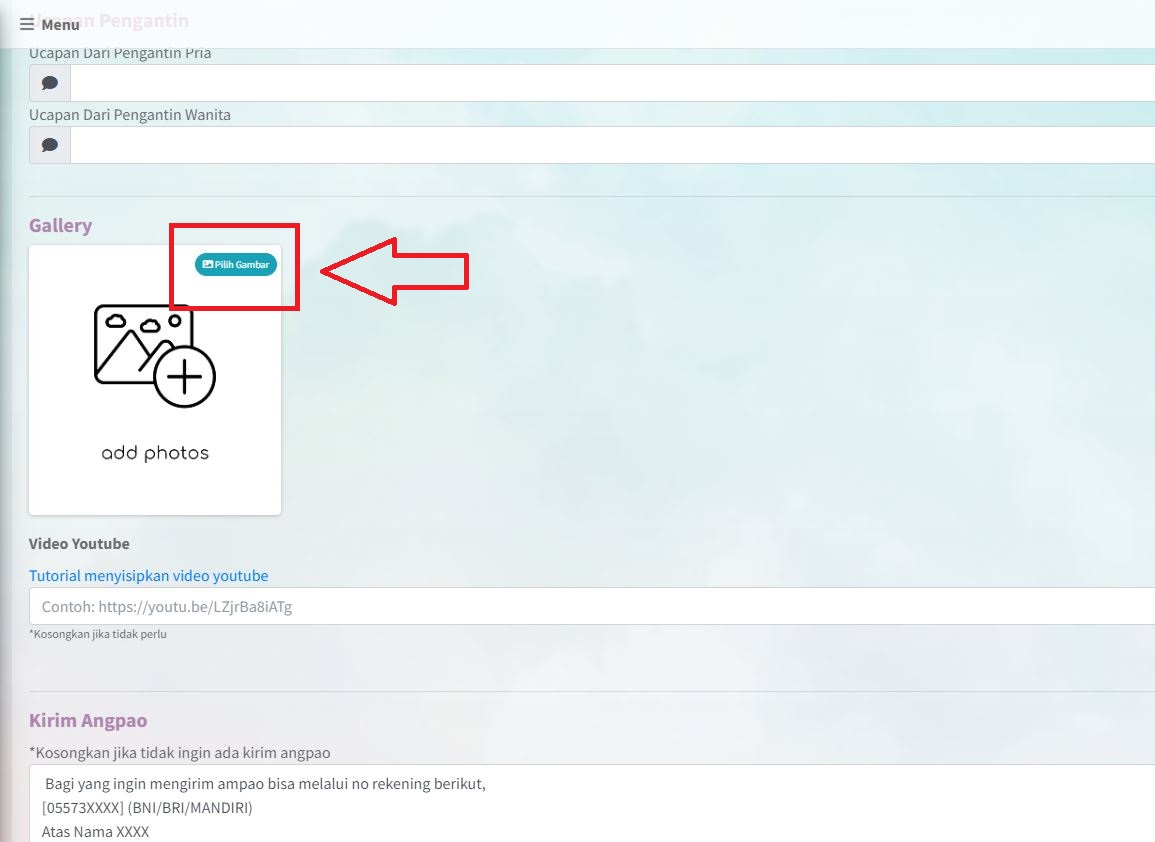The width and height of the screenshot is (1155, 842).
Task: Click the plus circle on the photo placeholder
Action: (x=185, y=377)
